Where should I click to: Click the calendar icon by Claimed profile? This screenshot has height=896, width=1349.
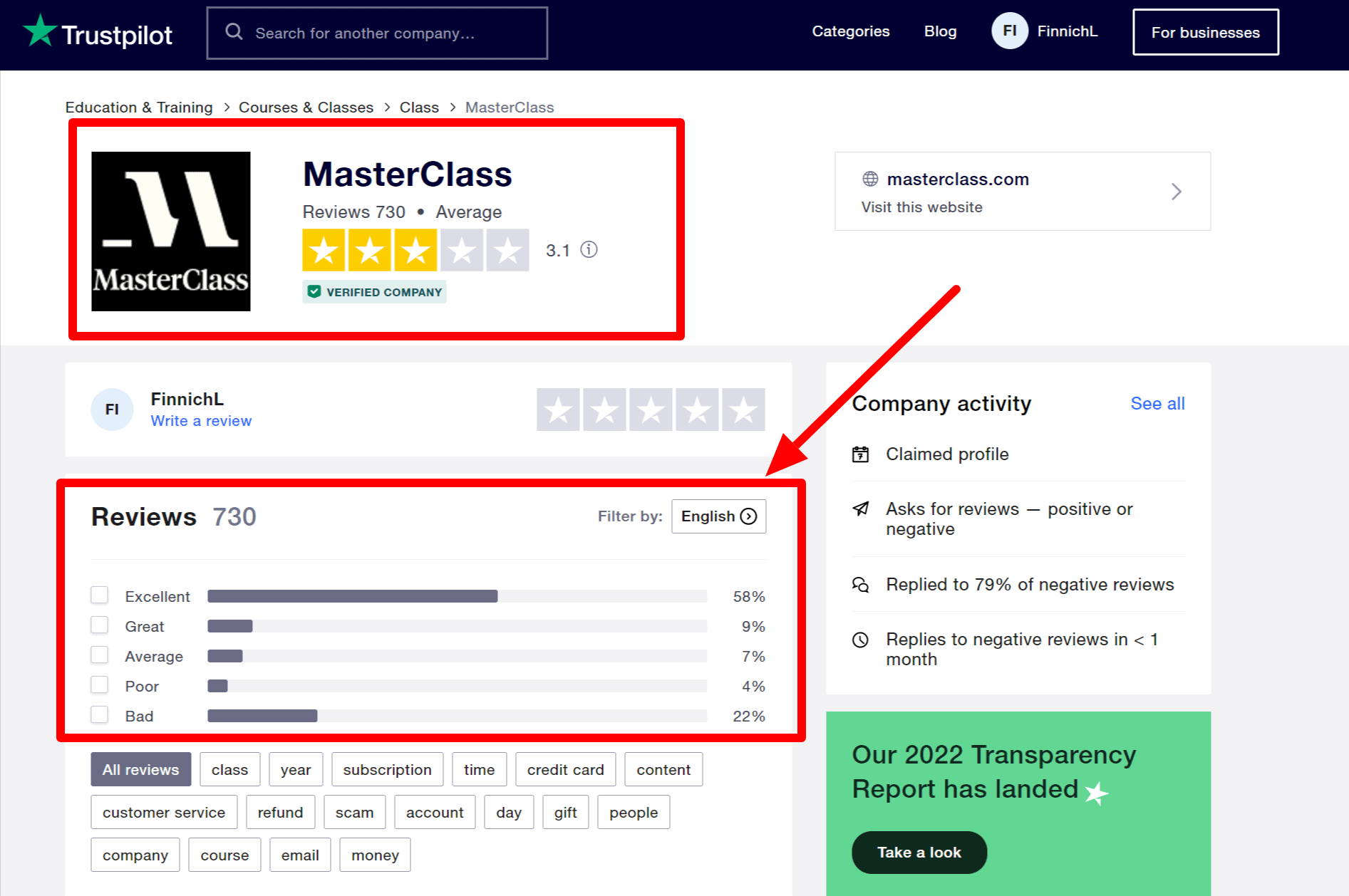(861, 454)
